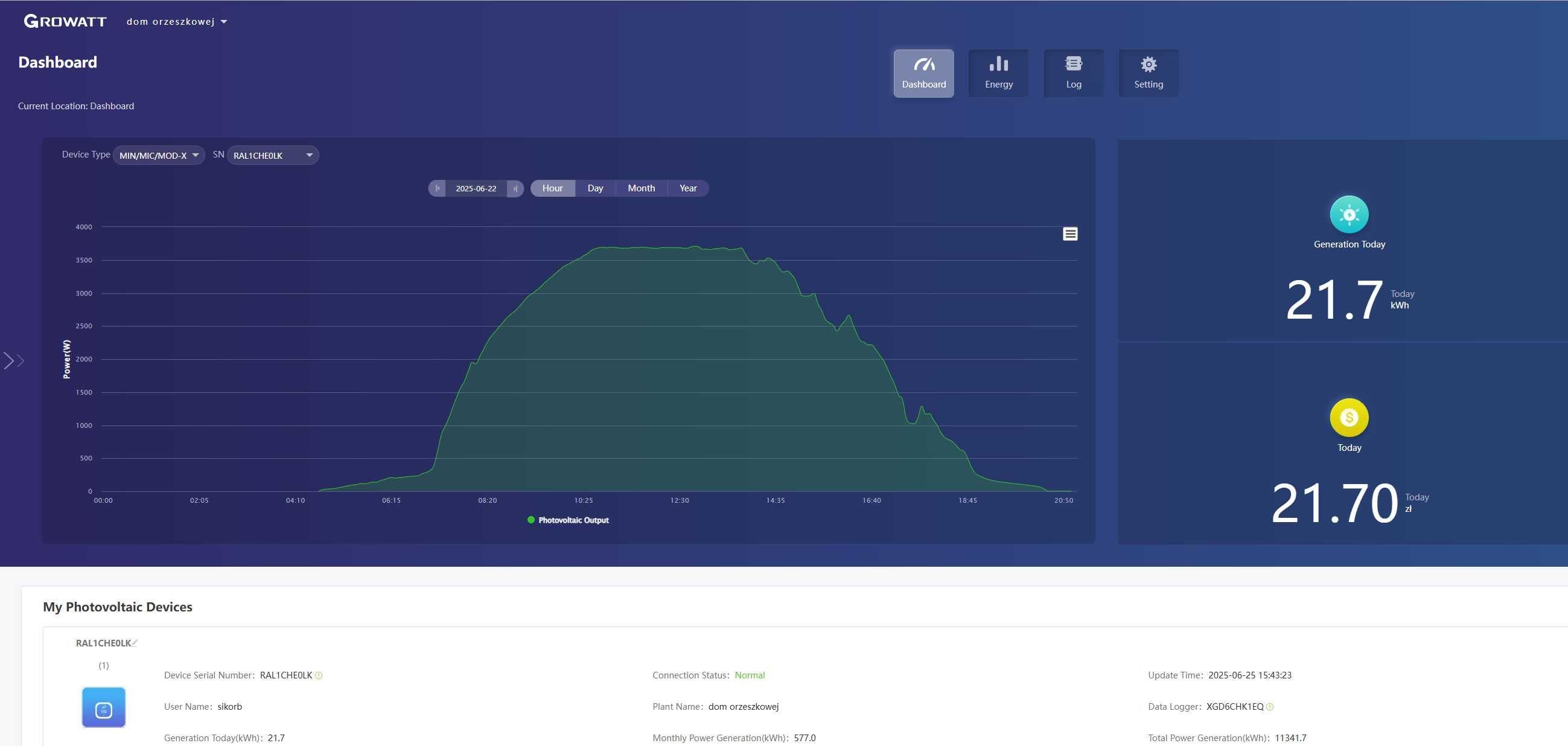Image resolution: width=1568 pixels, height=746 pixels.
Task: Click Plant Name dom orzeszkowej value
Action: pos(743,706)
